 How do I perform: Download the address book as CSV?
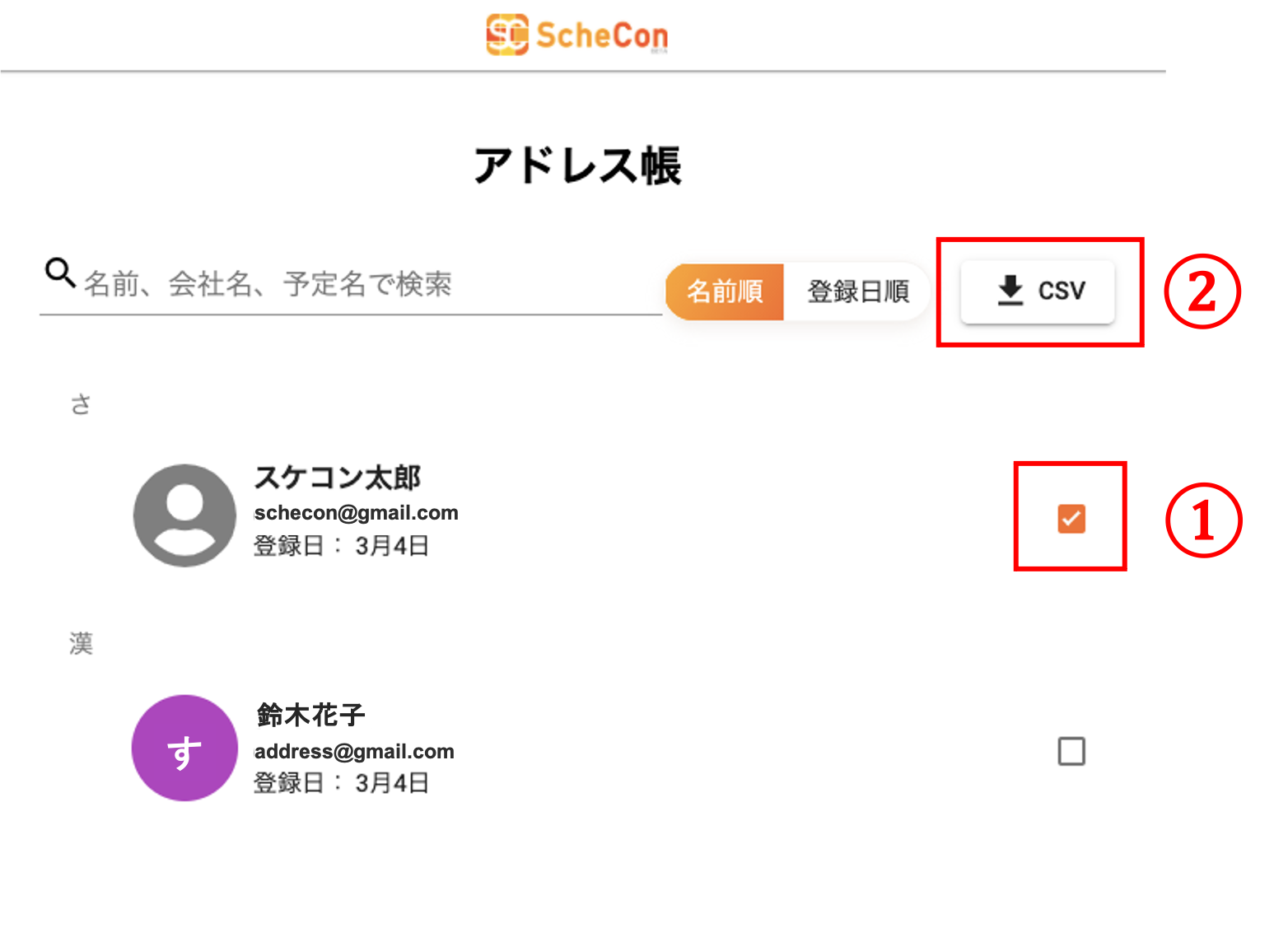coord(1038,291)
